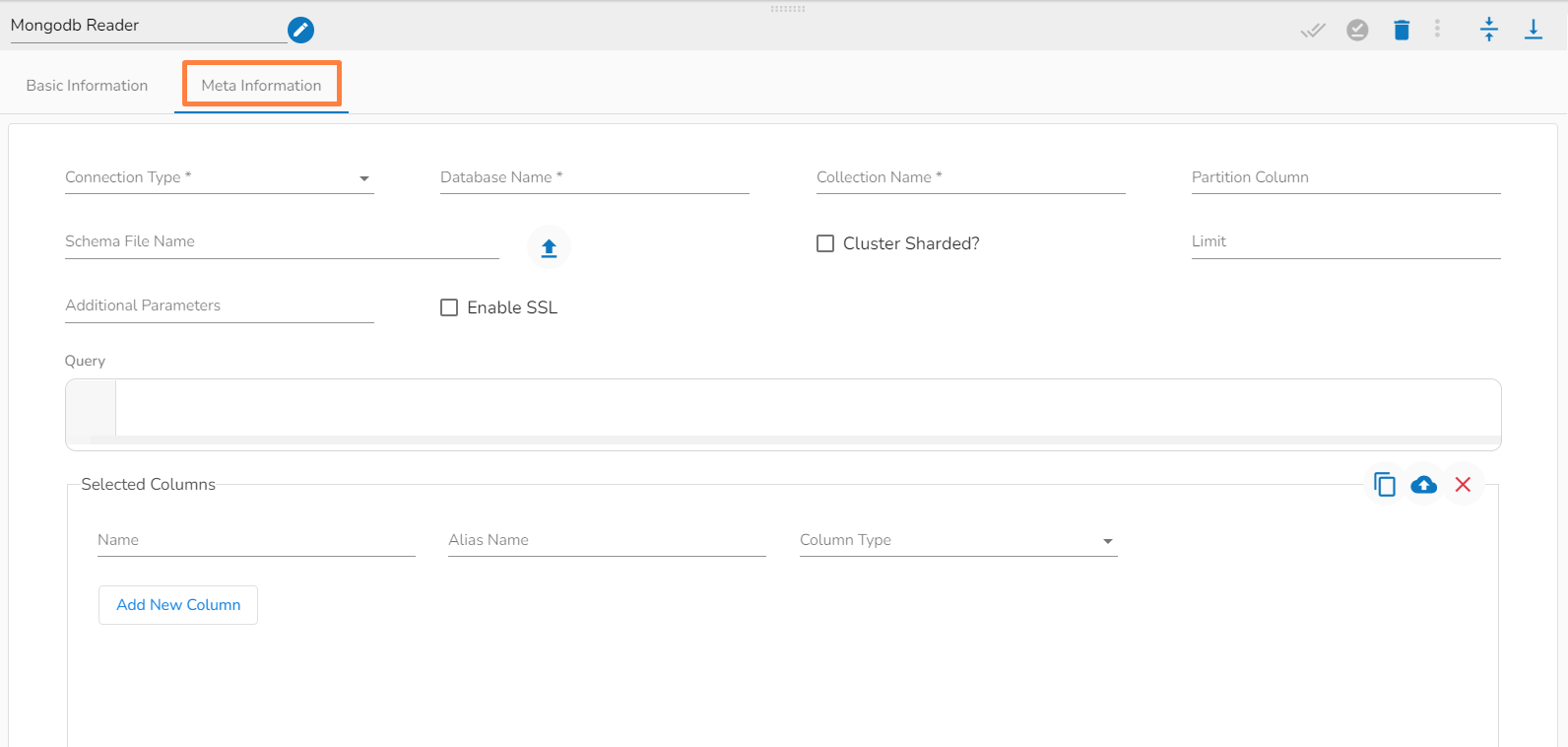The image size is (1568, 747).
Task: Upload schema file with the arrow icon
Action: point(549,247)
